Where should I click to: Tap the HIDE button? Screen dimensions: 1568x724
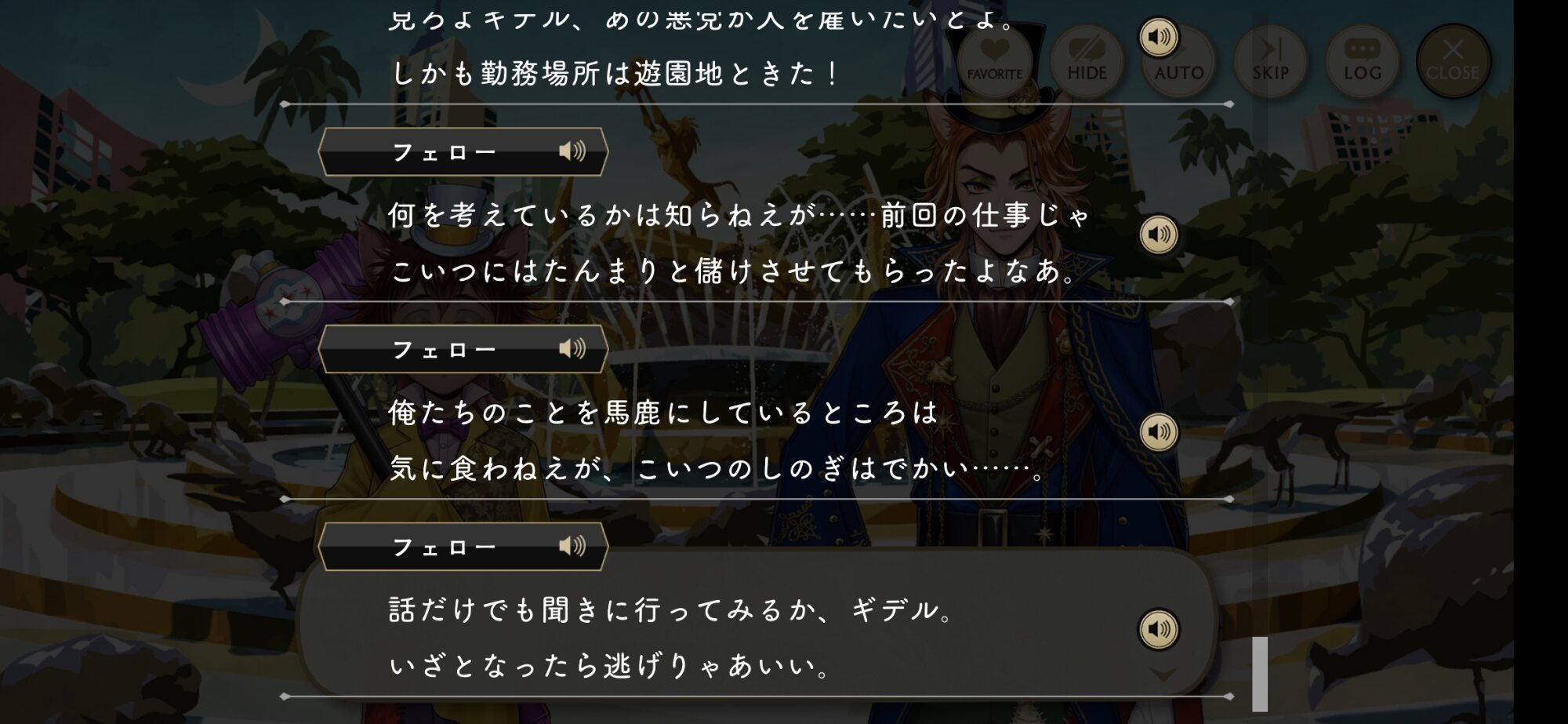[x=1087, y=61]
